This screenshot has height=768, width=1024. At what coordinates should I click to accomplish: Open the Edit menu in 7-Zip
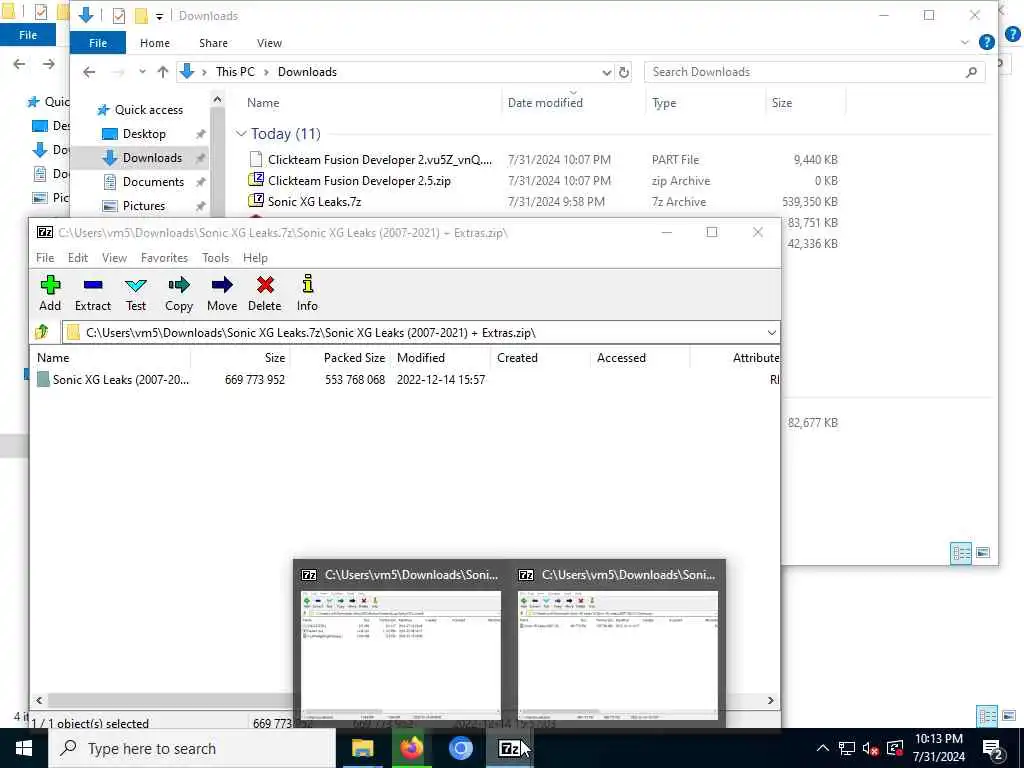click(x=78, y=258)
